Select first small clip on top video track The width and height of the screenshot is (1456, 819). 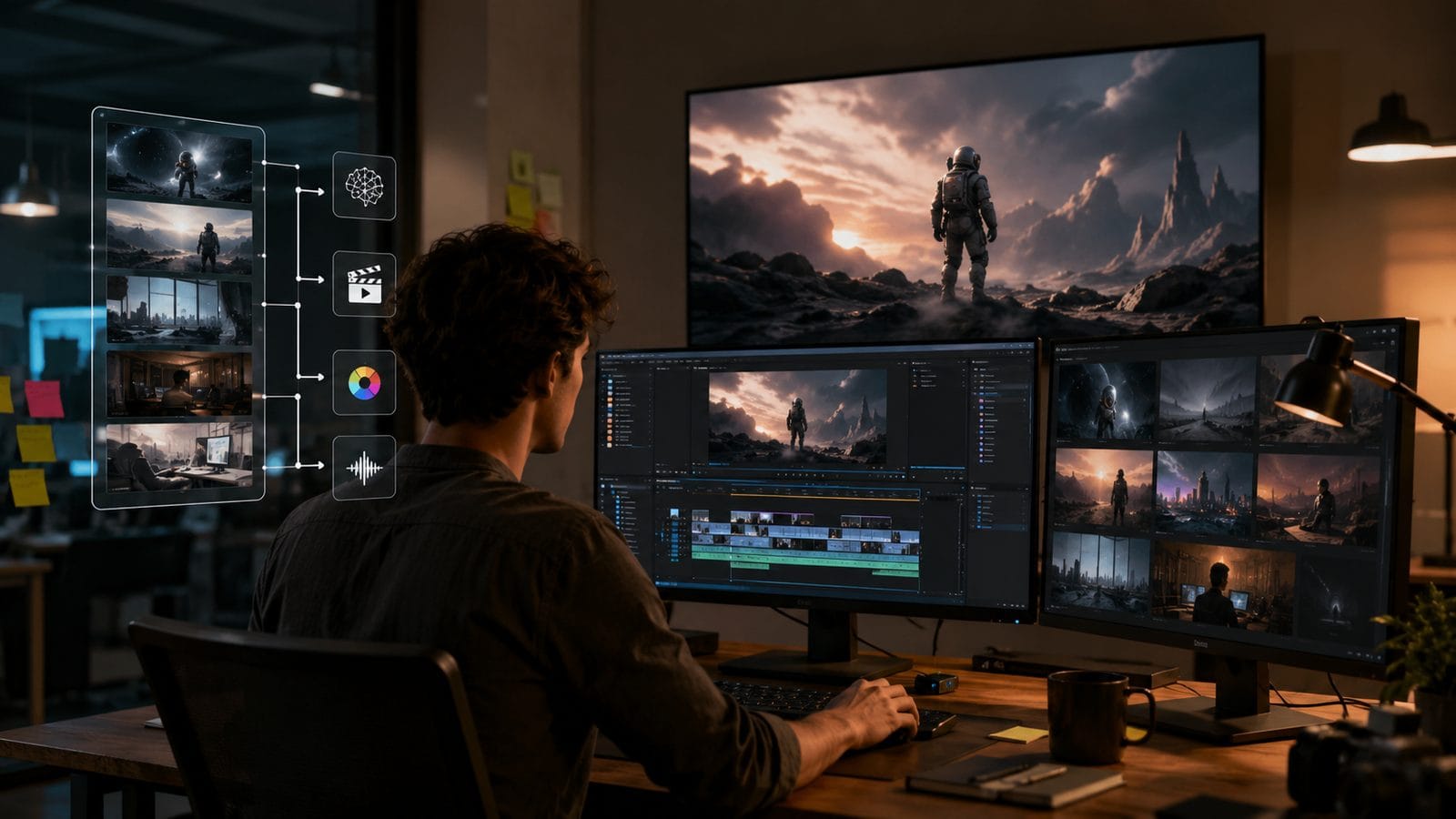(701, 516)
